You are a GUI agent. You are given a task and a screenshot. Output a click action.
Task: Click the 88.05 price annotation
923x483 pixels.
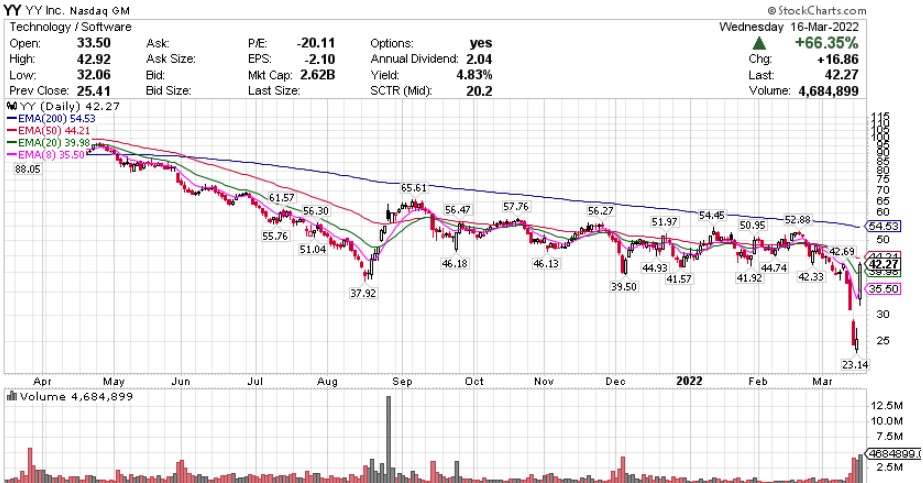click(x=28, y=169)
